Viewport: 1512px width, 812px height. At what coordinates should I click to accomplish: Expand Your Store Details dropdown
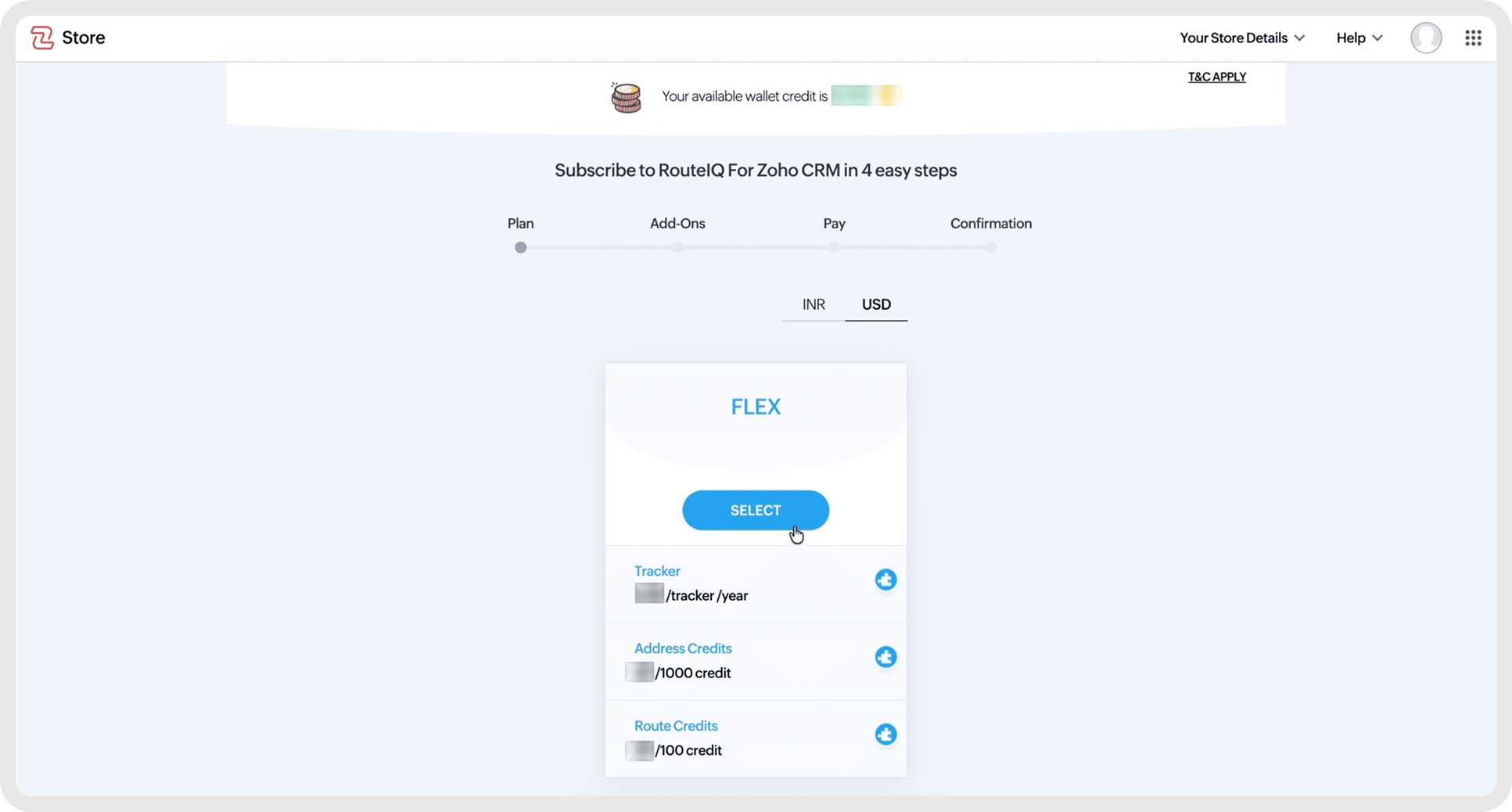click(x=1241, y=38)
